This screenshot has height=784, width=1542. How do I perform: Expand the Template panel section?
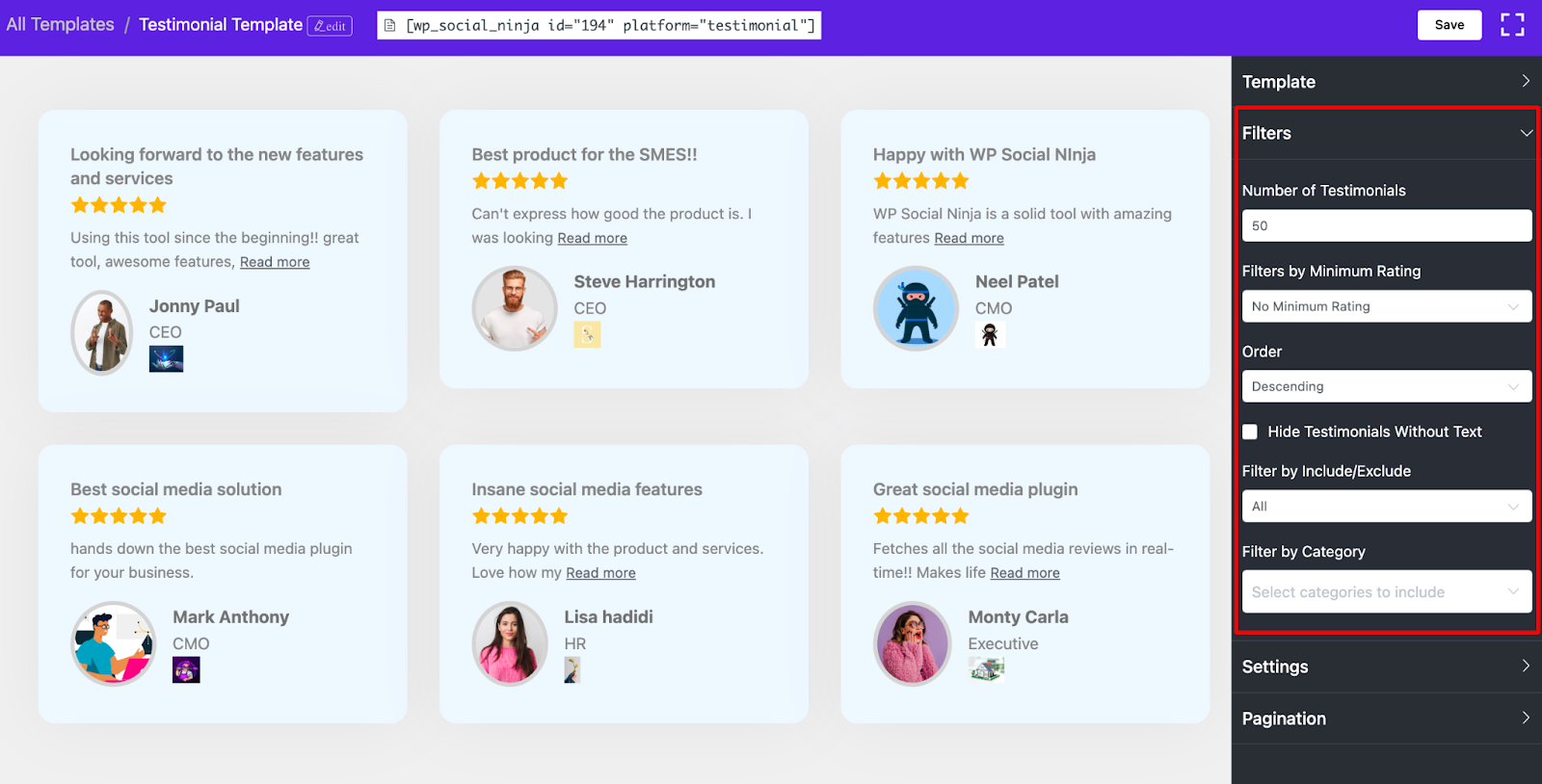click(1387, 82)
